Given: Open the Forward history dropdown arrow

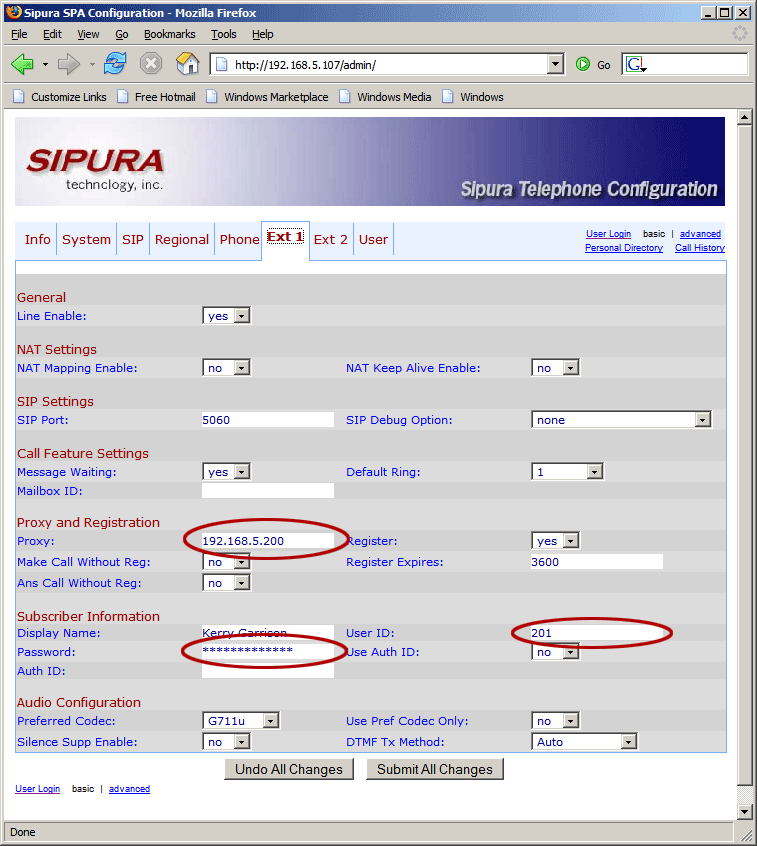Looking at the screenshot, I should coord(92,65).
